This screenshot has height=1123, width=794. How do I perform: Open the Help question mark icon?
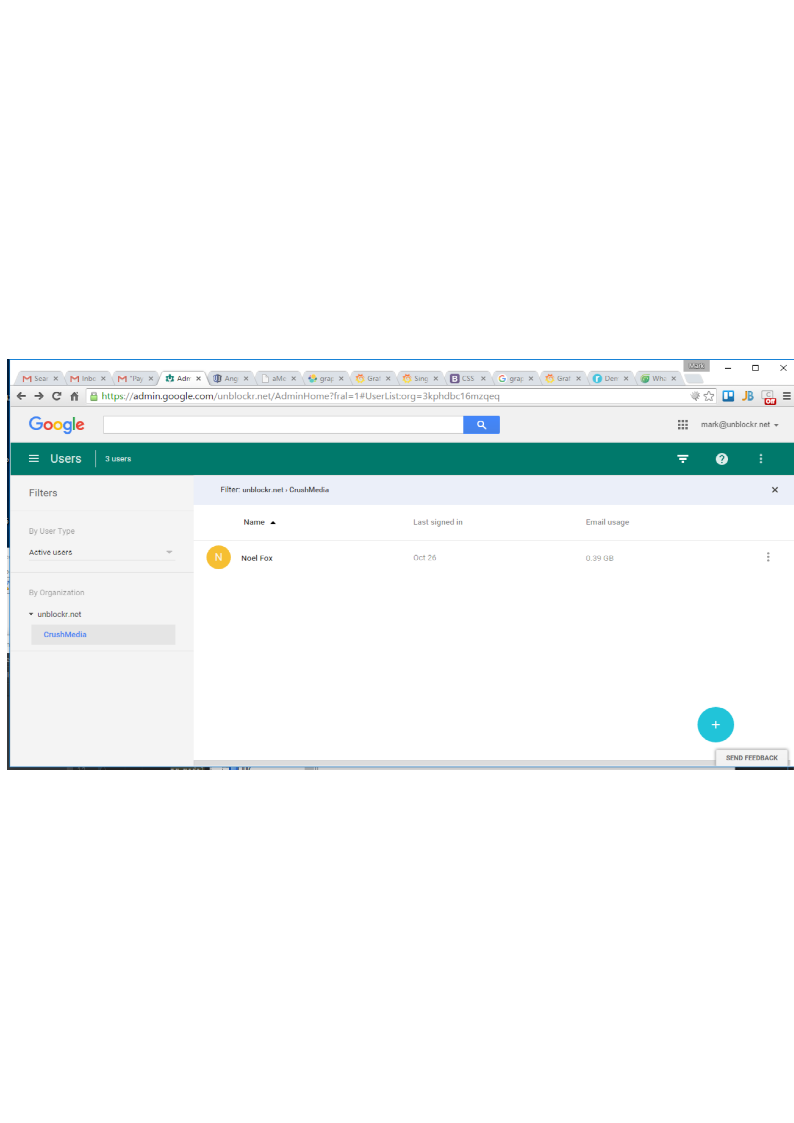[722, 459]
